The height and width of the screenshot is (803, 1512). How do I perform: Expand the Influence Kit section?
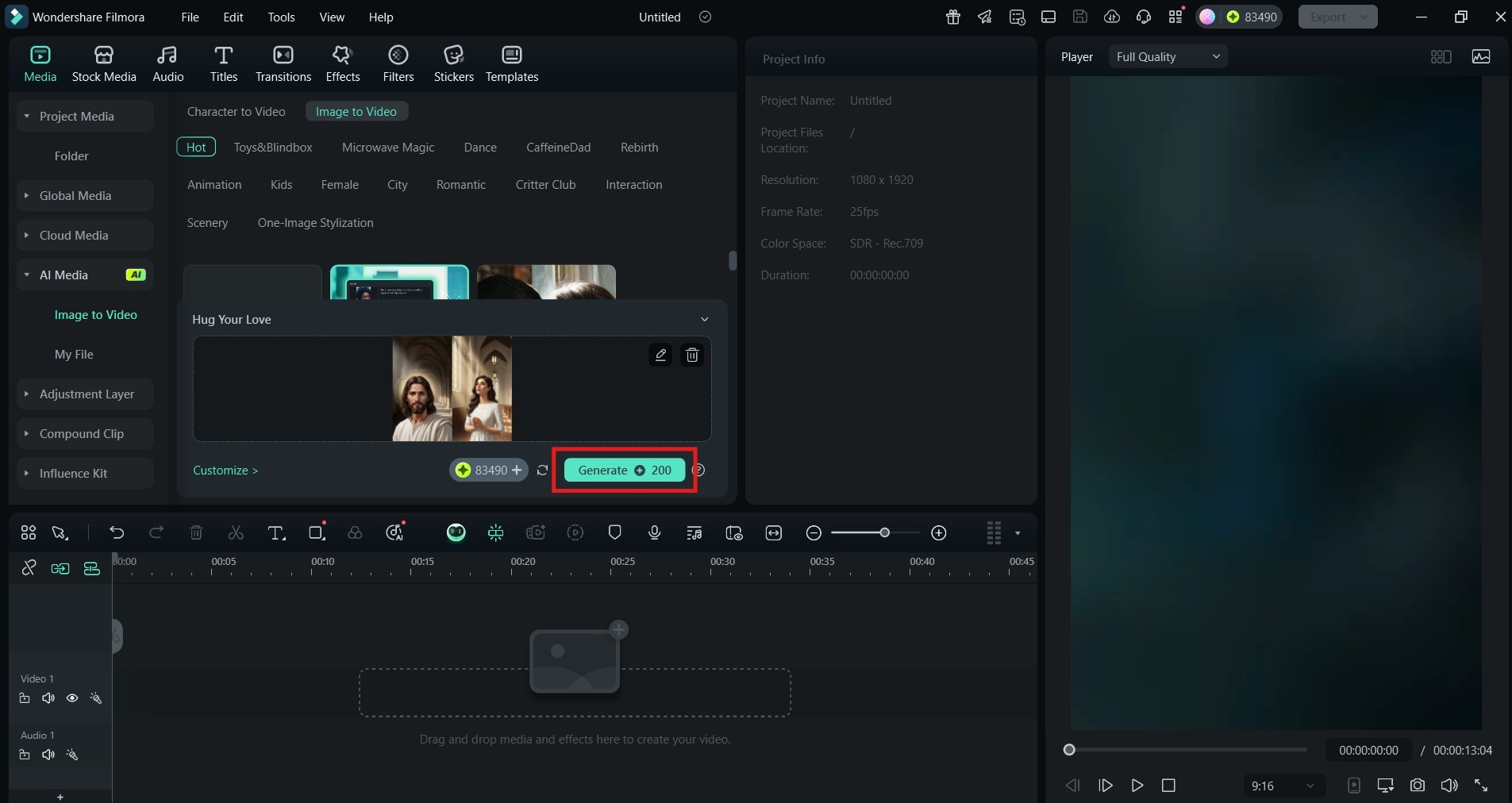(27, 473)
